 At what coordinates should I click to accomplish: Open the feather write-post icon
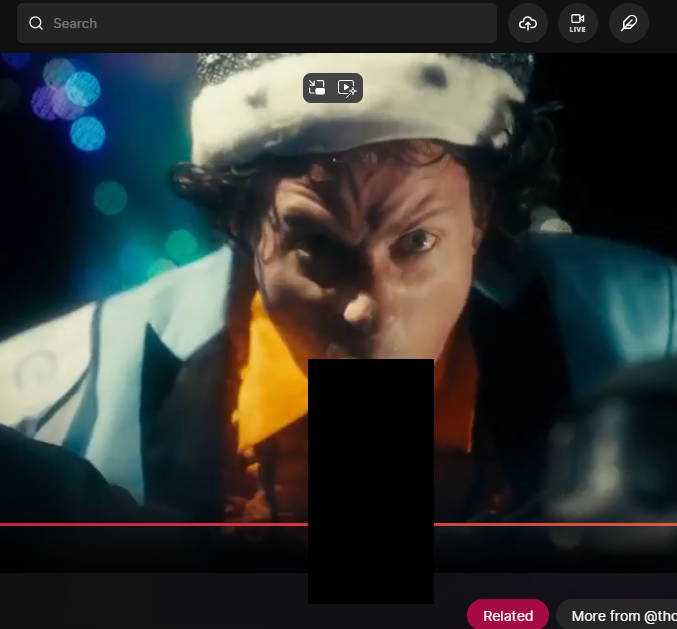point(629,23)
